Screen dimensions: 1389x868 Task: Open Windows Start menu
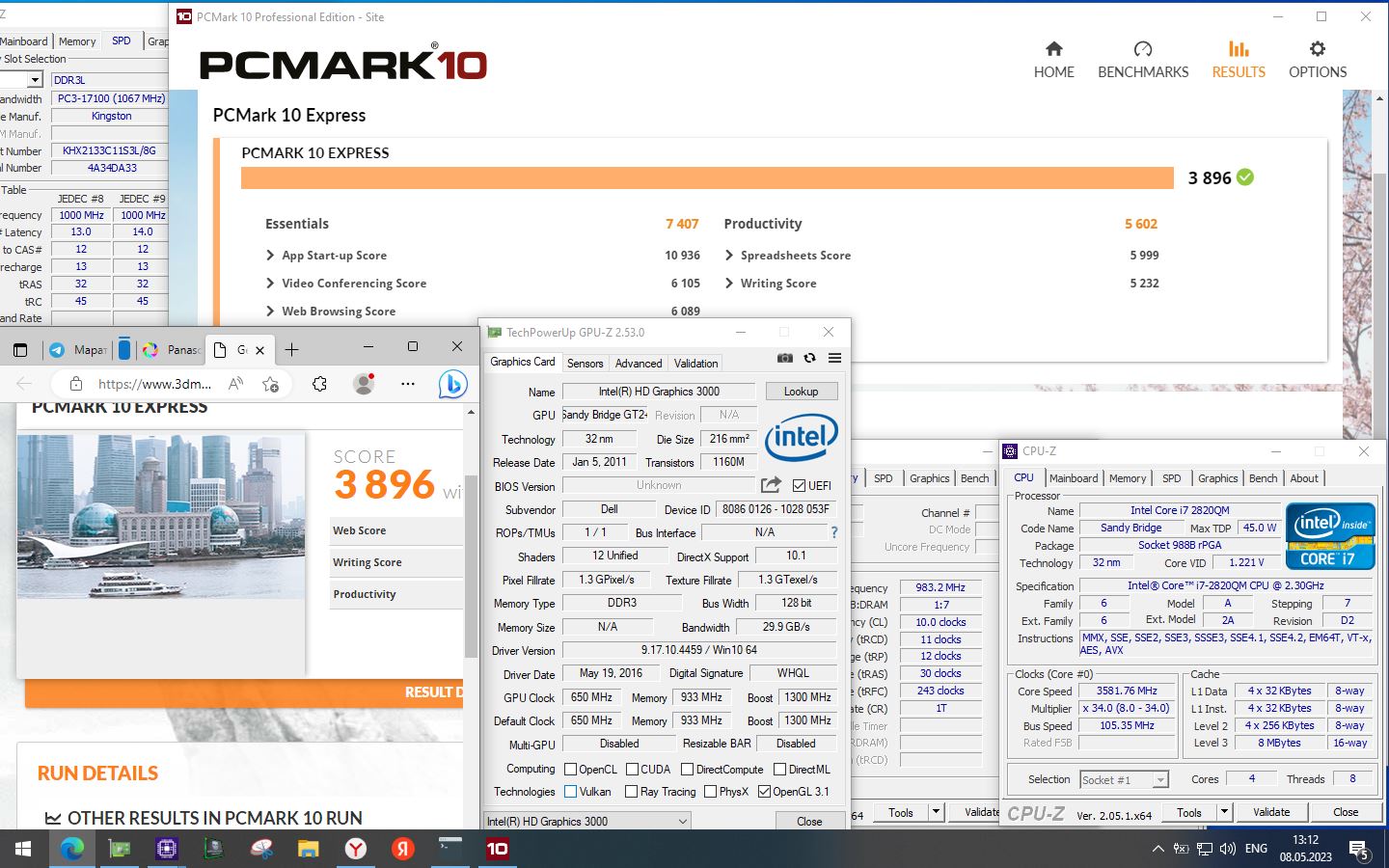[x=23, y=849]
